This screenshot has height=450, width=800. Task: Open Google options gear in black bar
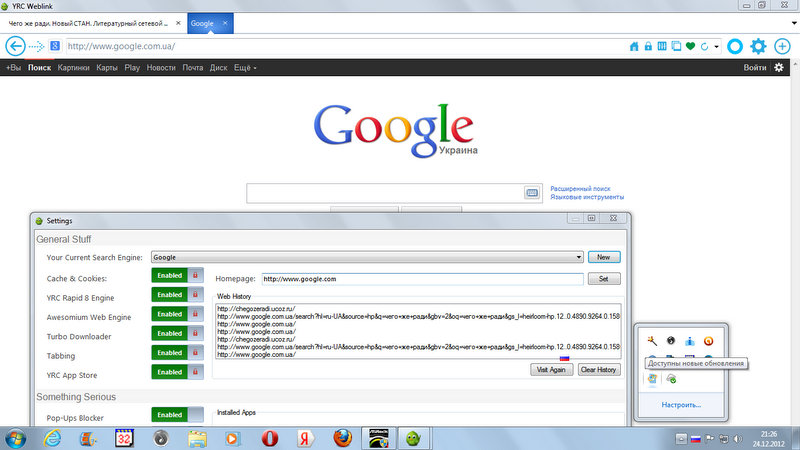point(779,67)
